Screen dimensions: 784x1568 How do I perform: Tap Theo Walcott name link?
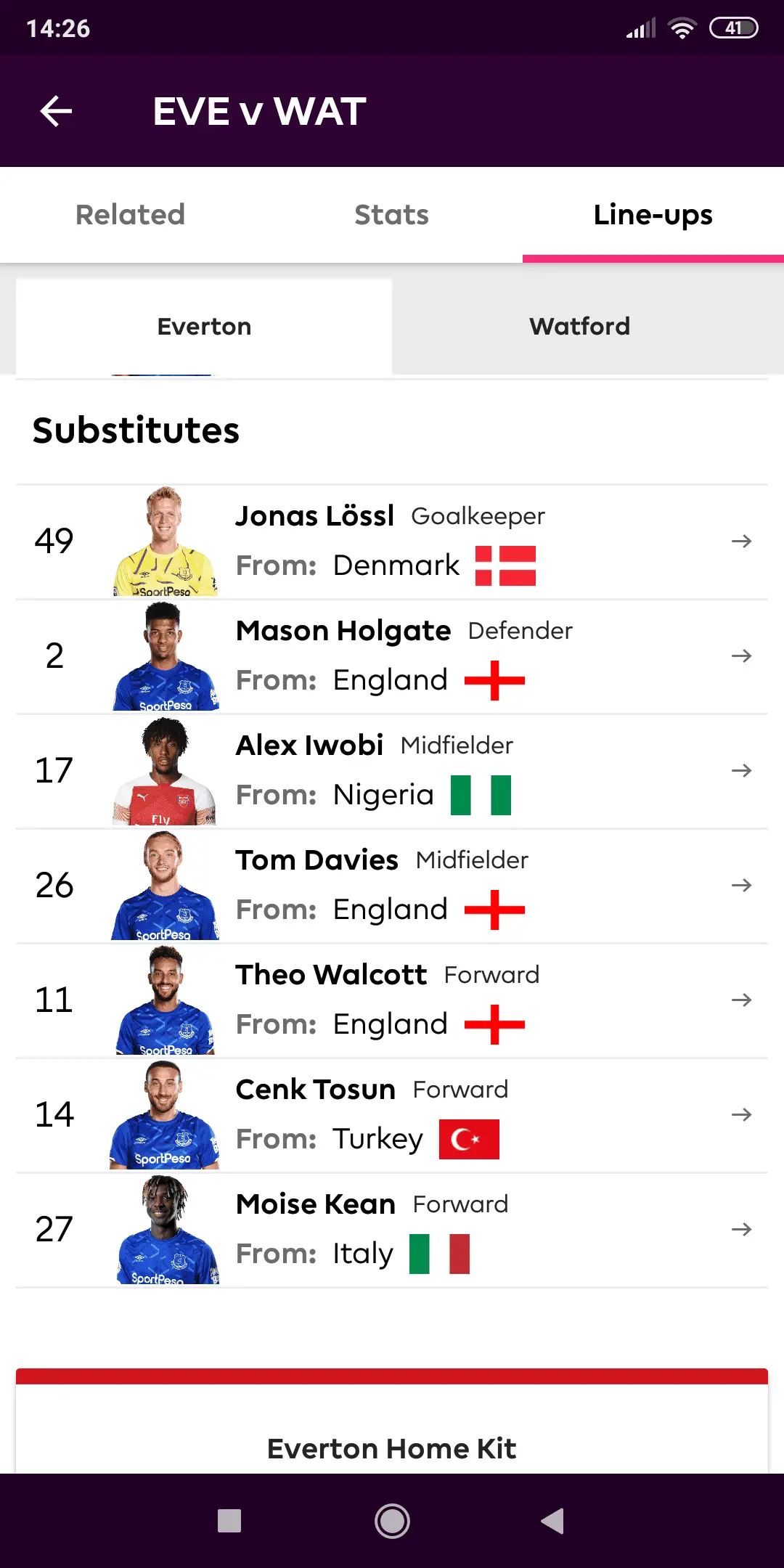point(331,975)
